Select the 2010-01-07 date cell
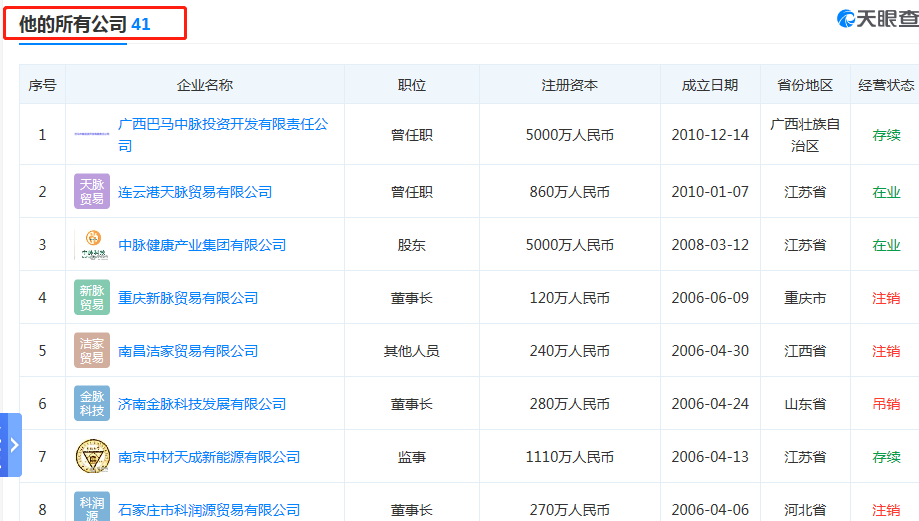Screen dimensions: 919x521 coord(710,192)
